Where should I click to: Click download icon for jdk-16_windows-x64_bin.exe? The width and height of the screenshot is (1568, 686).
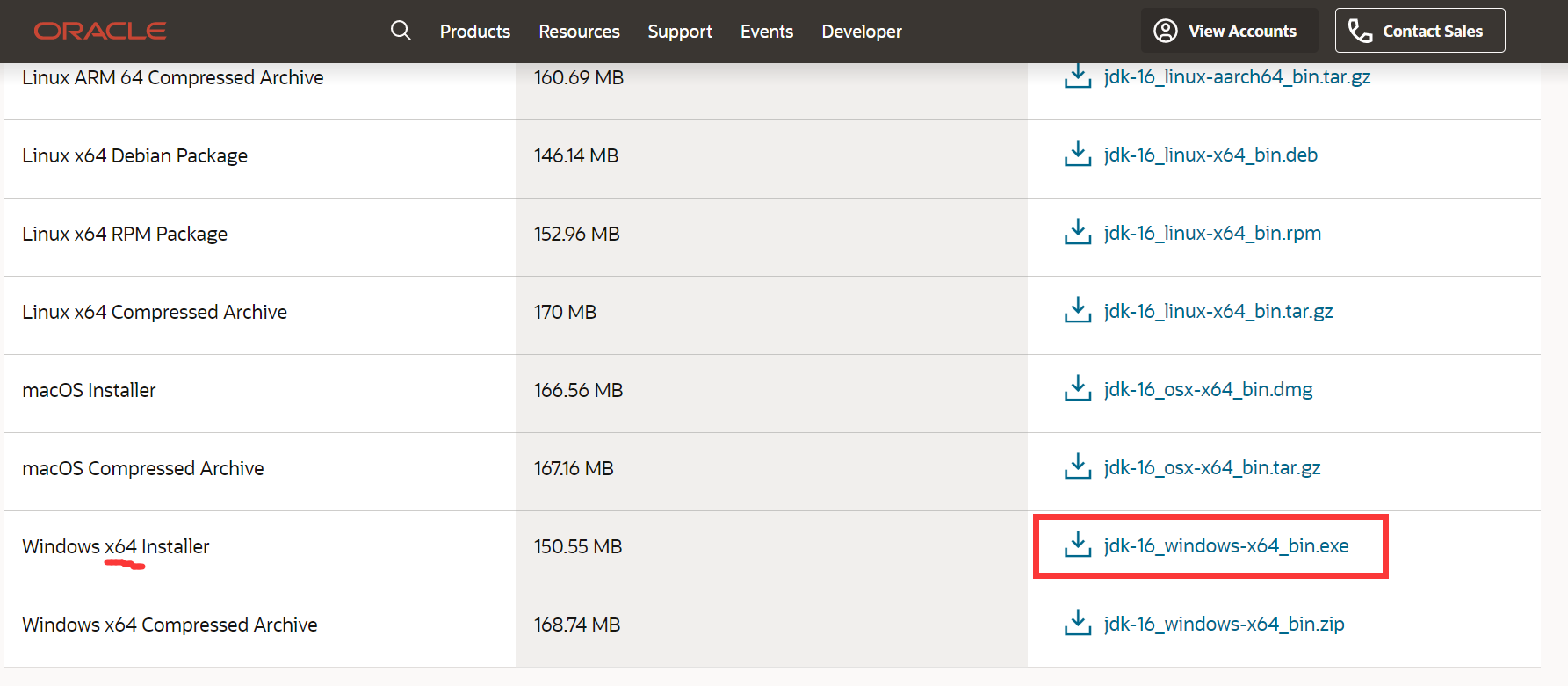1078,545
